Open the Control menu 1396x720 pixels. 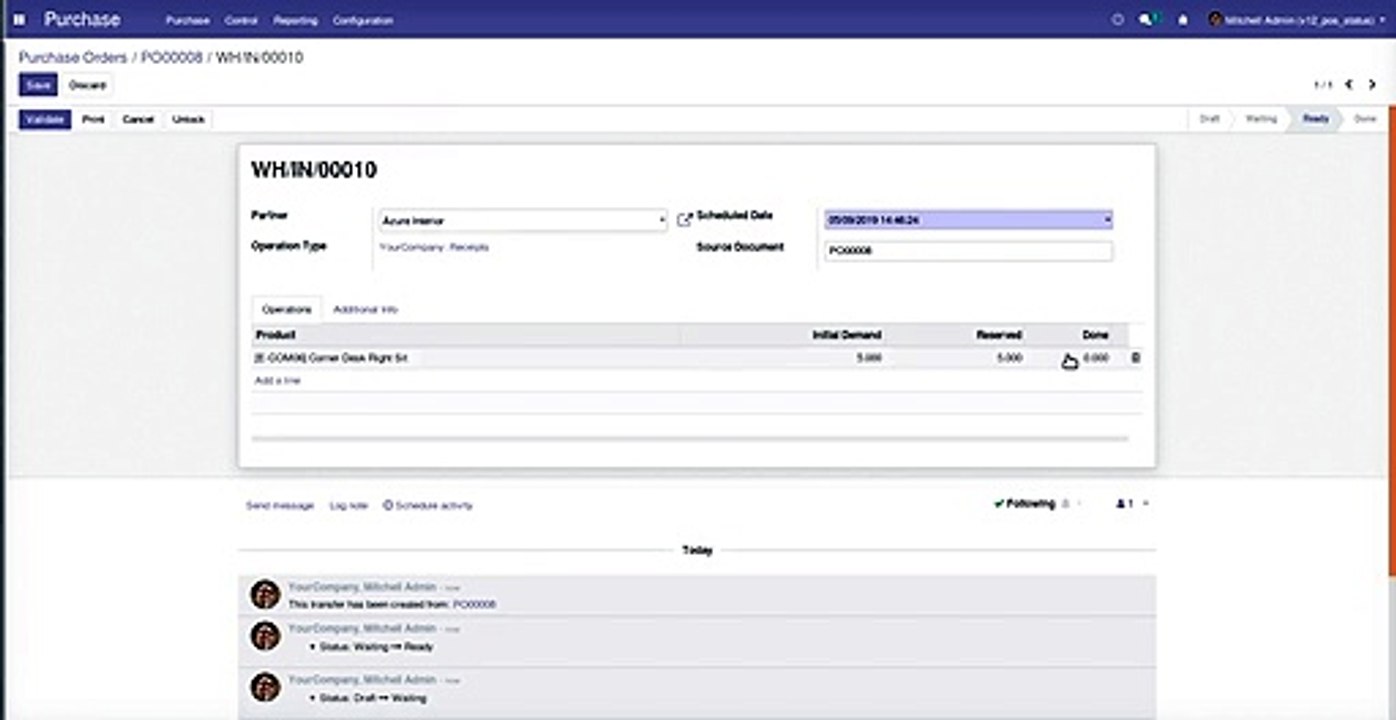click(241, 20)
